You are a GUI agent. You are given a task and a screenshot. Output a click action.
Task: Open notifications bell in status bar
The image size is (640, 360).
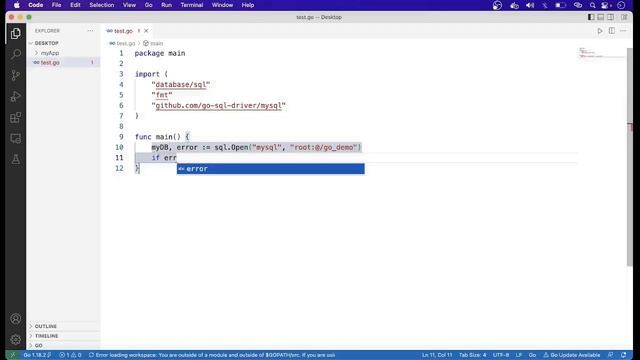pos(623,355)
